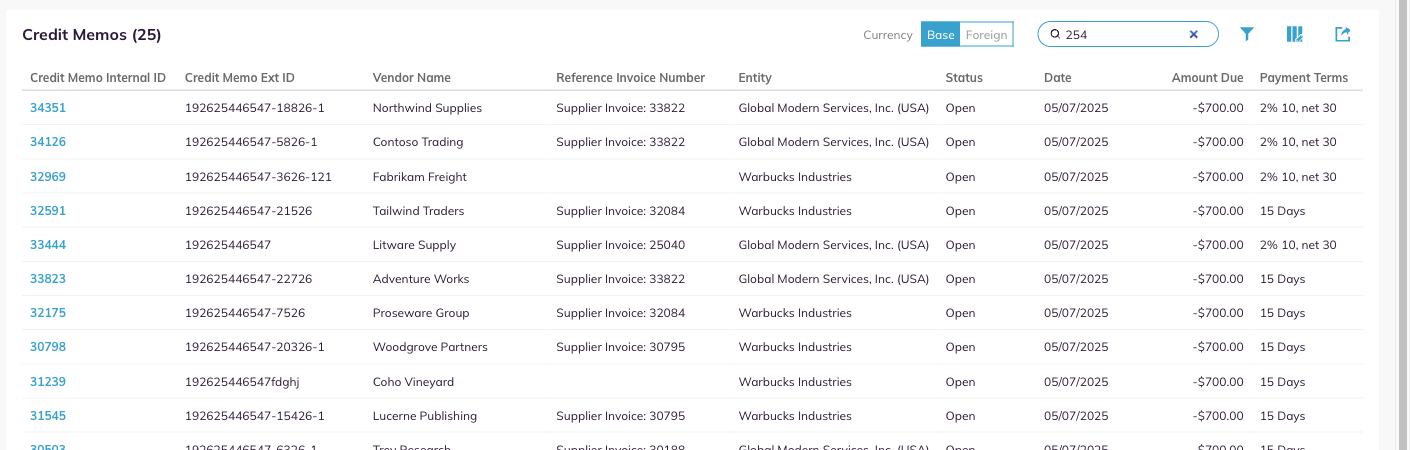This screenshot has height=450, width=1410.
Task: Open credit memo 32175
Action: 48,313
